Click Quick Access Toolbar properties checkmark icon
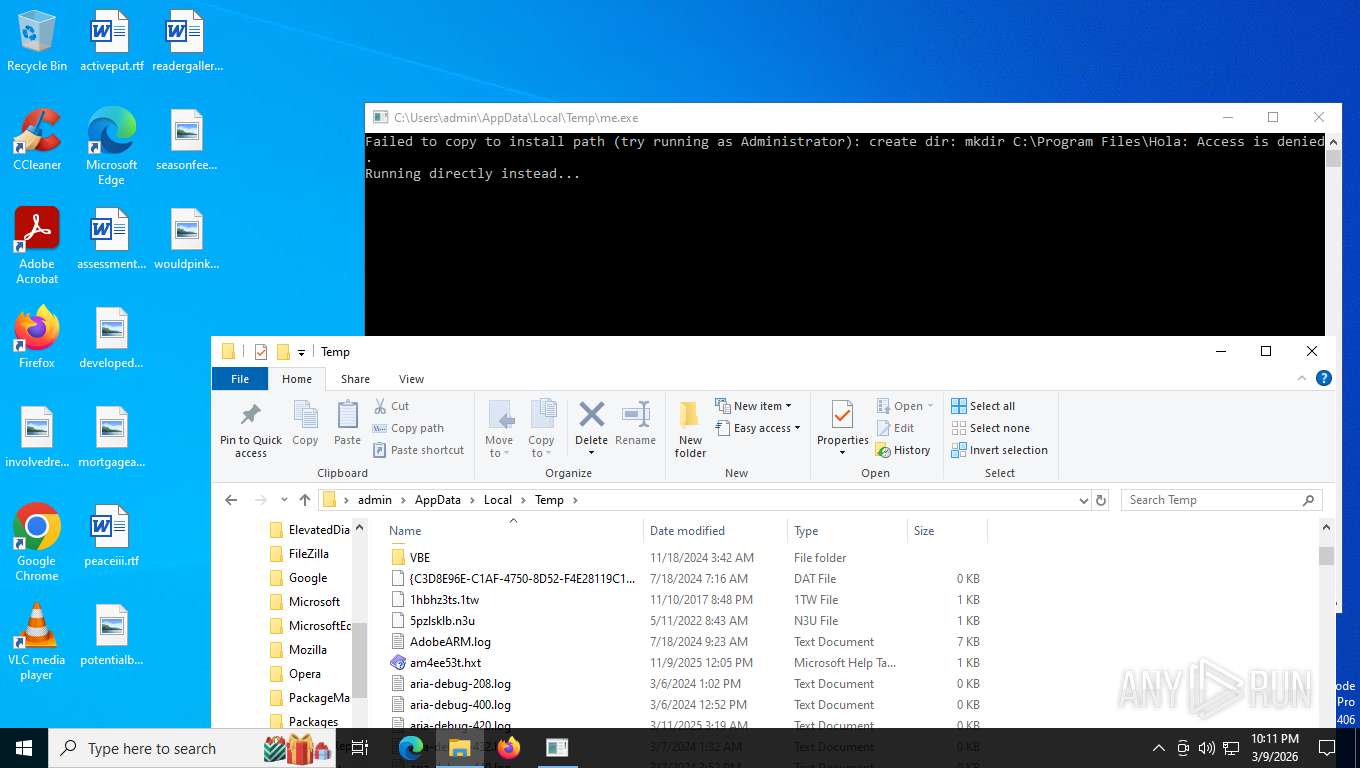1360x768 pixels. pyautogui.click(x=261, y=352)
